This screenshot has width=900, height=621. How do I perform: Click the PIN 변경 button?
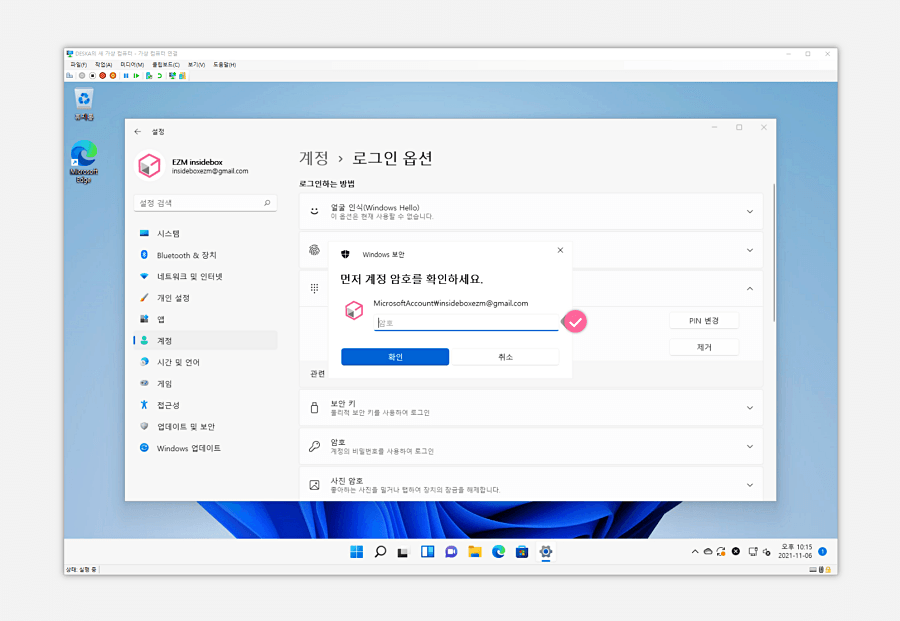704,320
